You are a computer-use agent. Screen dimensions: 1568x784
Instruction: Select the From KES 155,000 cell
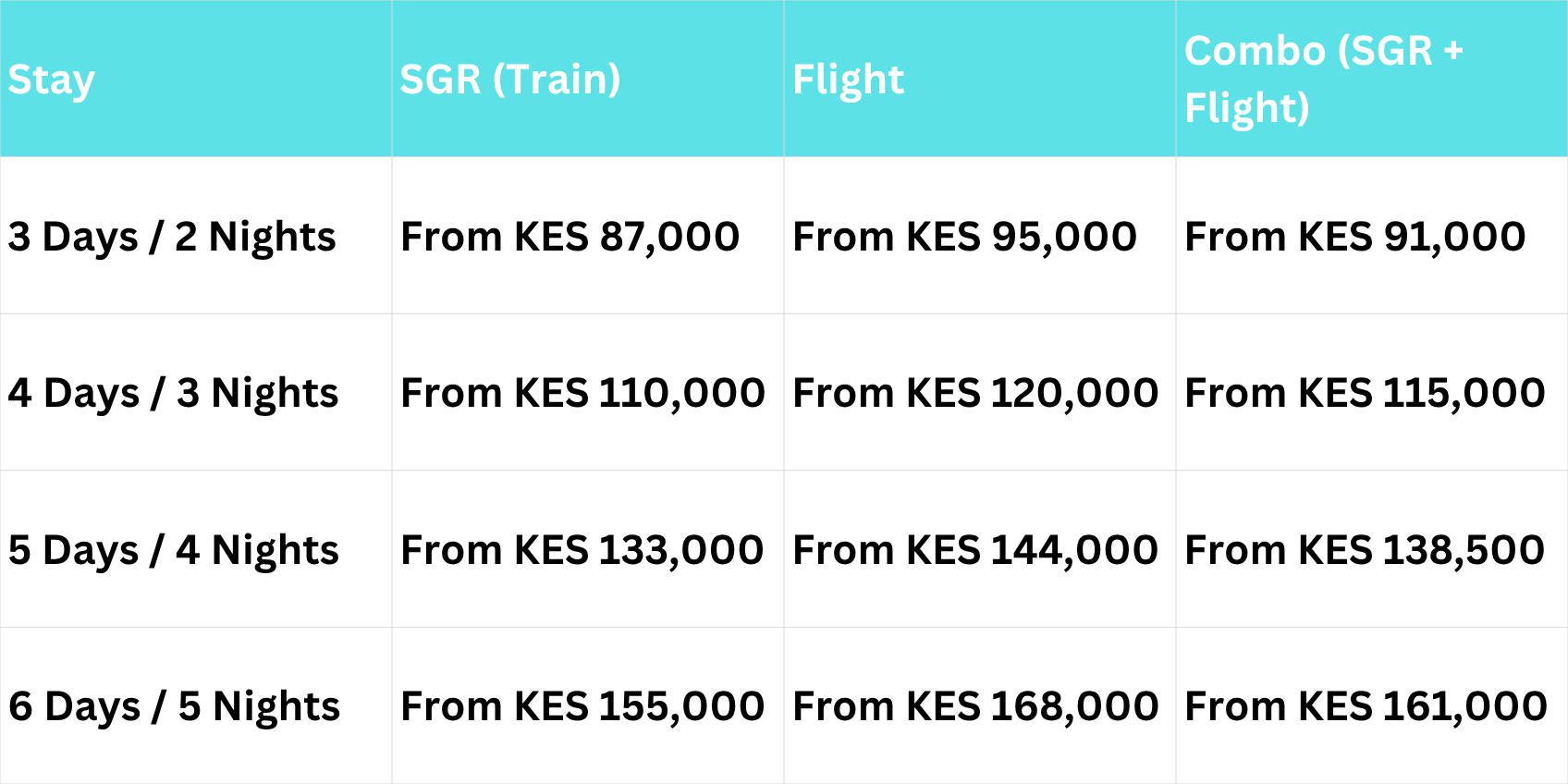(x=582, y=706)
